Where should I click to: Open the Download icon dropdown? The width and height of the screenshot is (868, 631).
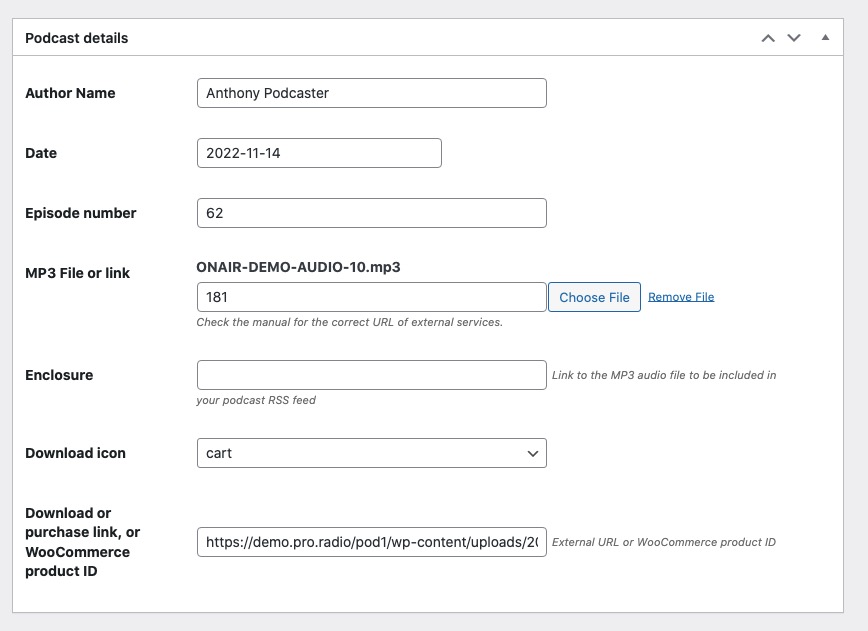click(371, 453)
